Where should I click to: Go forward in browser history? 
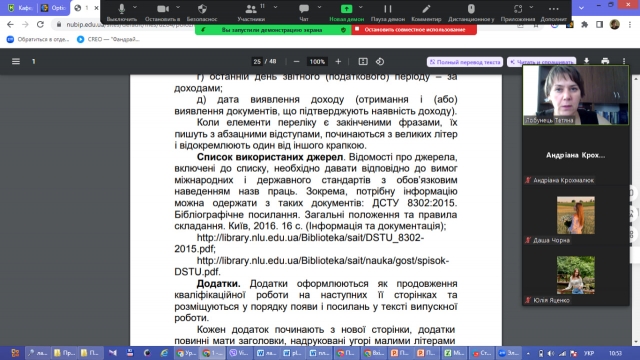click(x=25, y=24)
